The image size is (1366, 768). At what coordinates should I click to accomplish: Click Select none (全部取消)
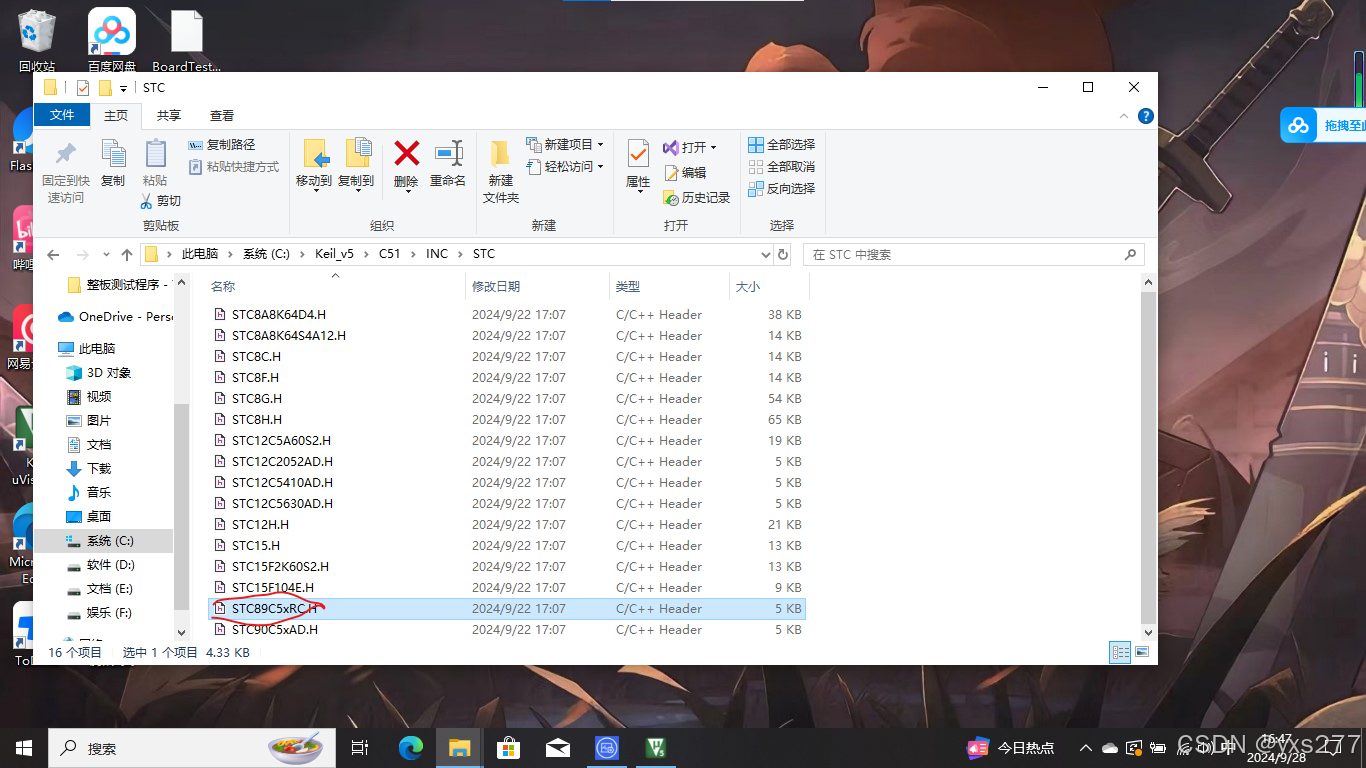click(x=782, y=167)
